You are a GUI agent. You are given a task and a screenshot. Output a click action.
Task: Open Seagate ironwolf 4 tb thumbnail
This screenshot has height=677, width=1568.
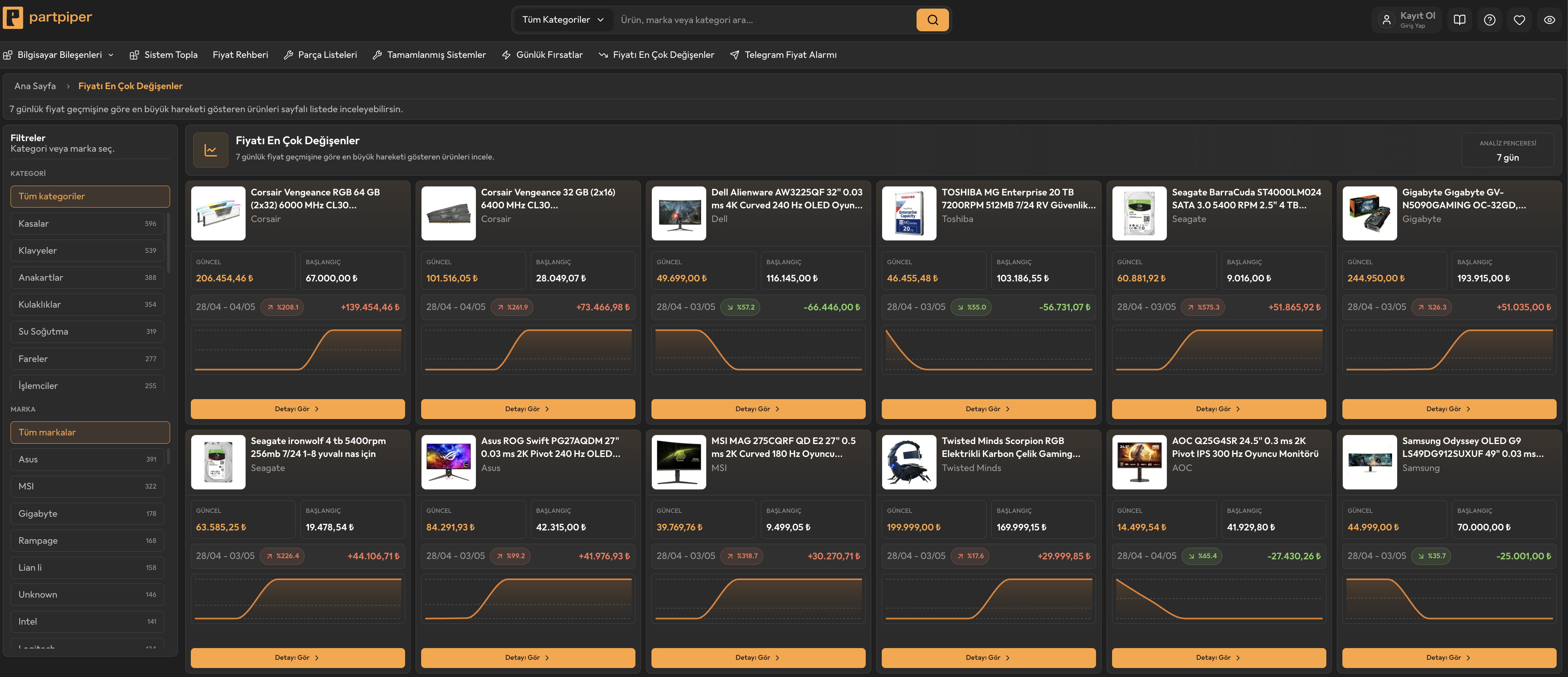tap(218, 462)
